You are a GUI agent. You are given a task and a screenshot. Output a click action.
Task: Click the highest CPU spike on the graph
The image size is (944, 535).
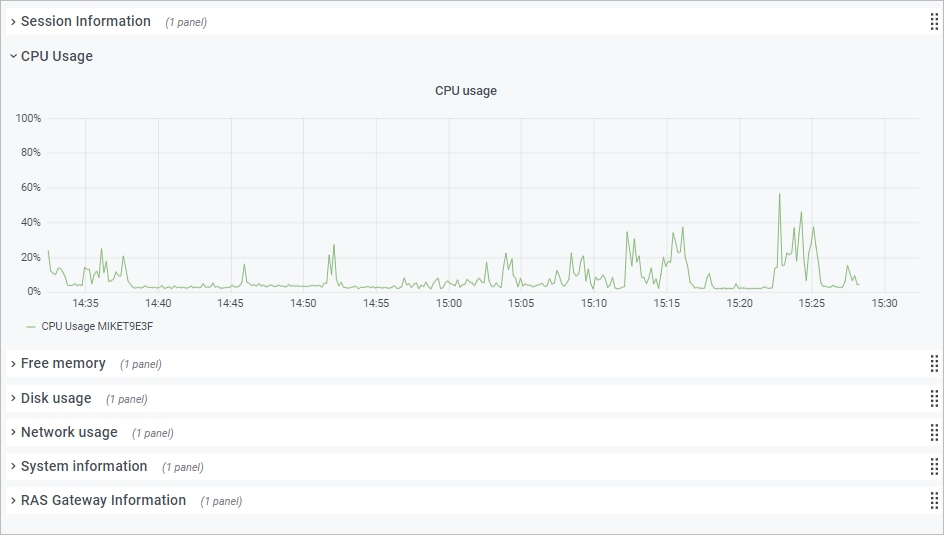[x=779, y=195]
